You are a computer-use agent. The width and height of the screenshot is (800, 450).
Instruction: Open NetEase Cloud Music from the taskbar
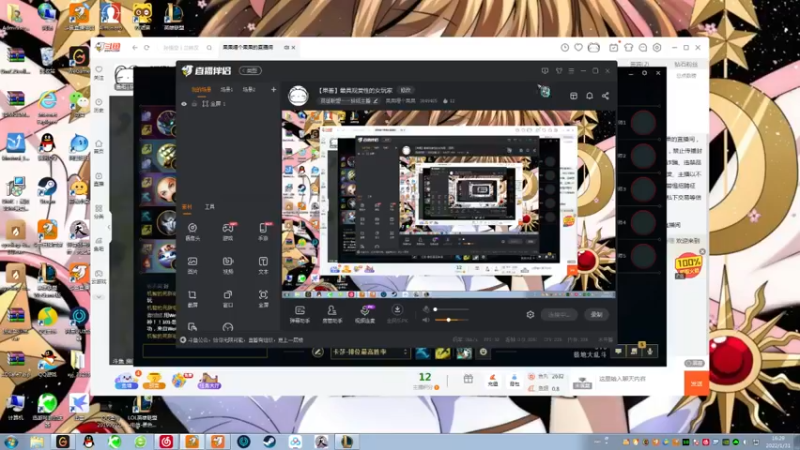click(x=166, y=441)
